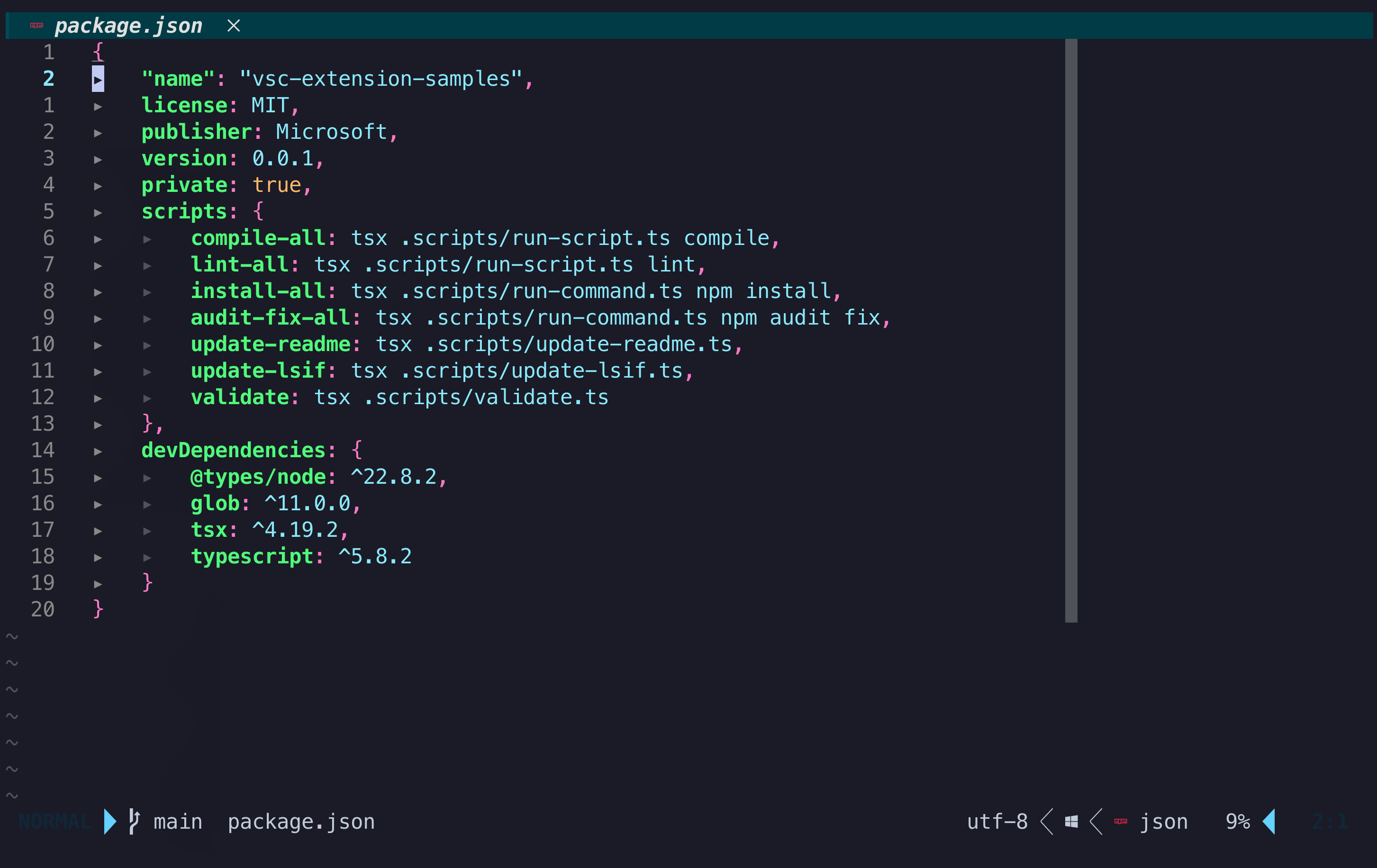
Task: Click the blue arrow icon right of NORMAL
Action: point(109,821)
